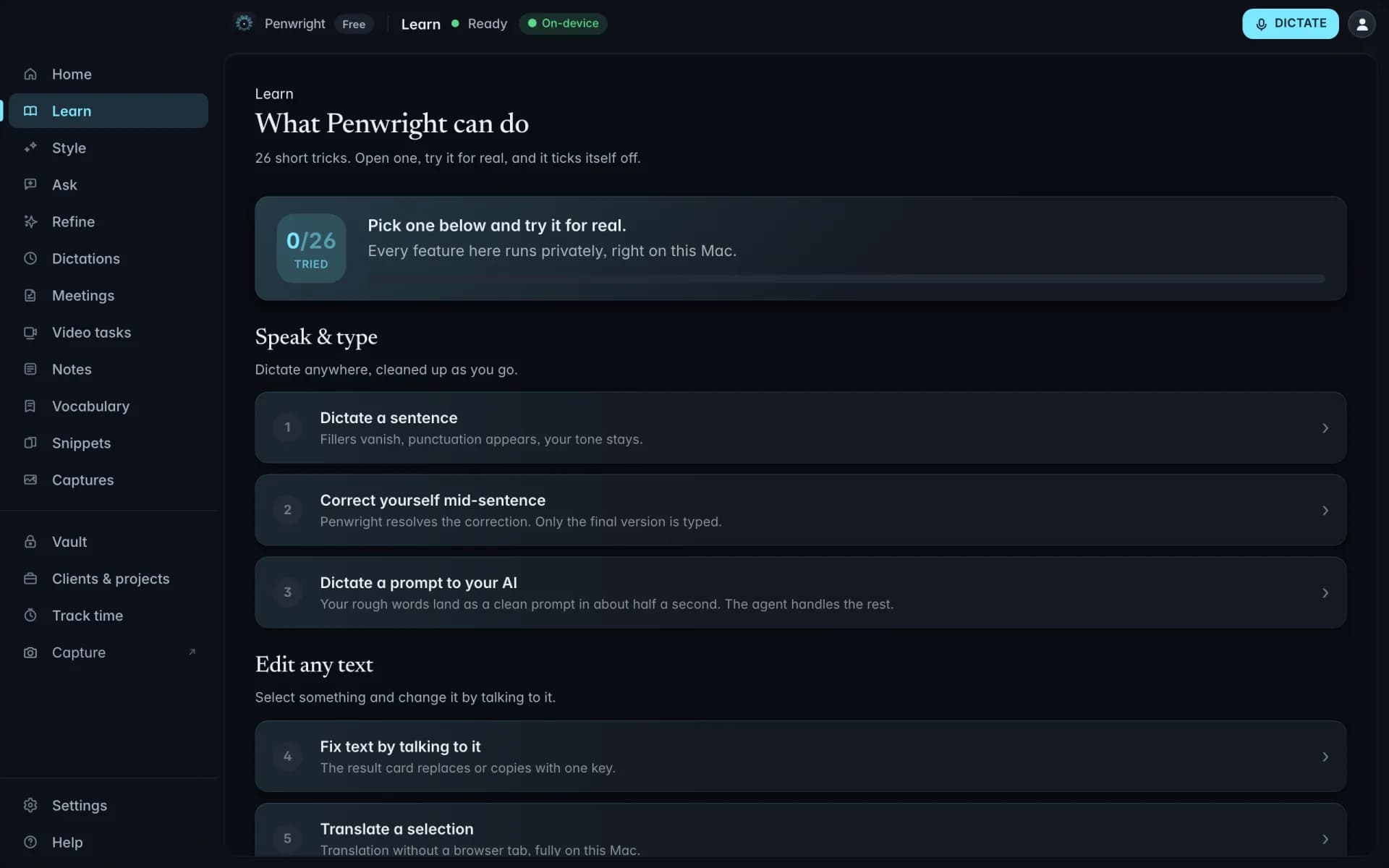Click the Home house icon

tap(30, 74)
